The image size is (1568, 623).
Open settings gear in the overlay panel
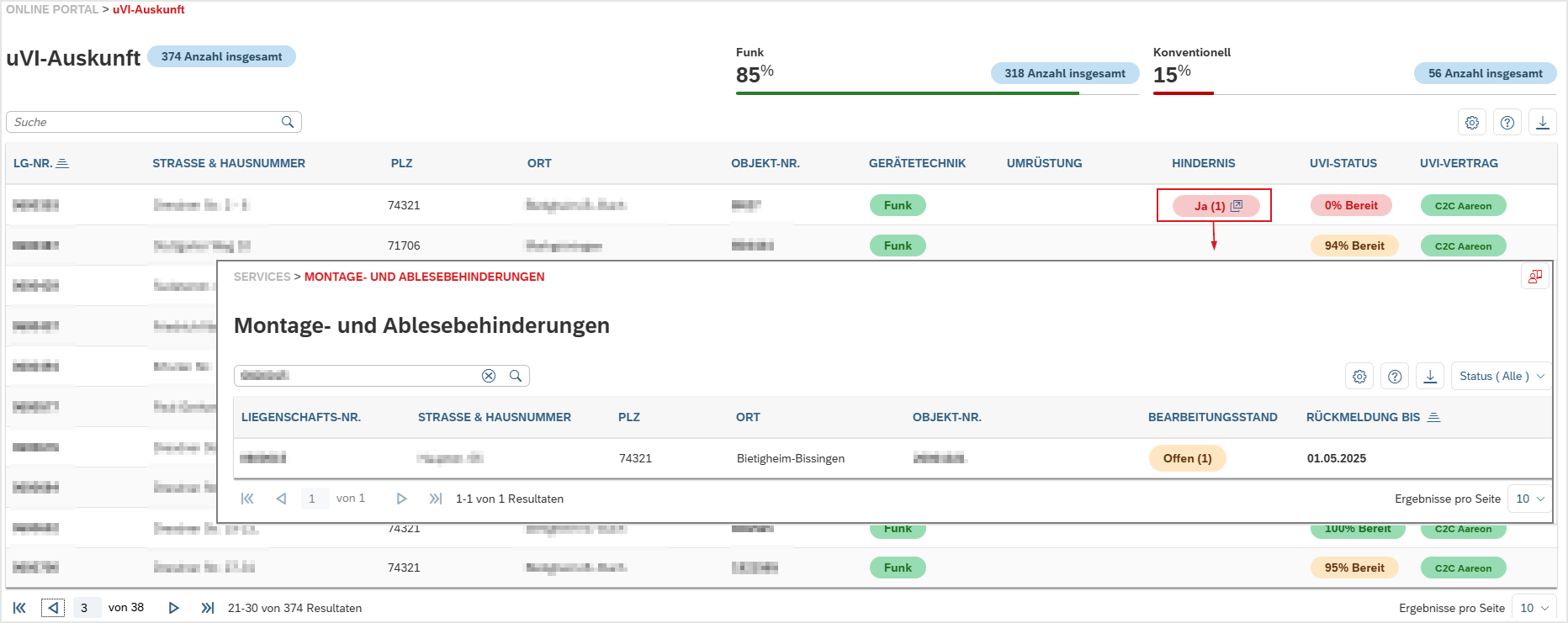[1359, 377]
